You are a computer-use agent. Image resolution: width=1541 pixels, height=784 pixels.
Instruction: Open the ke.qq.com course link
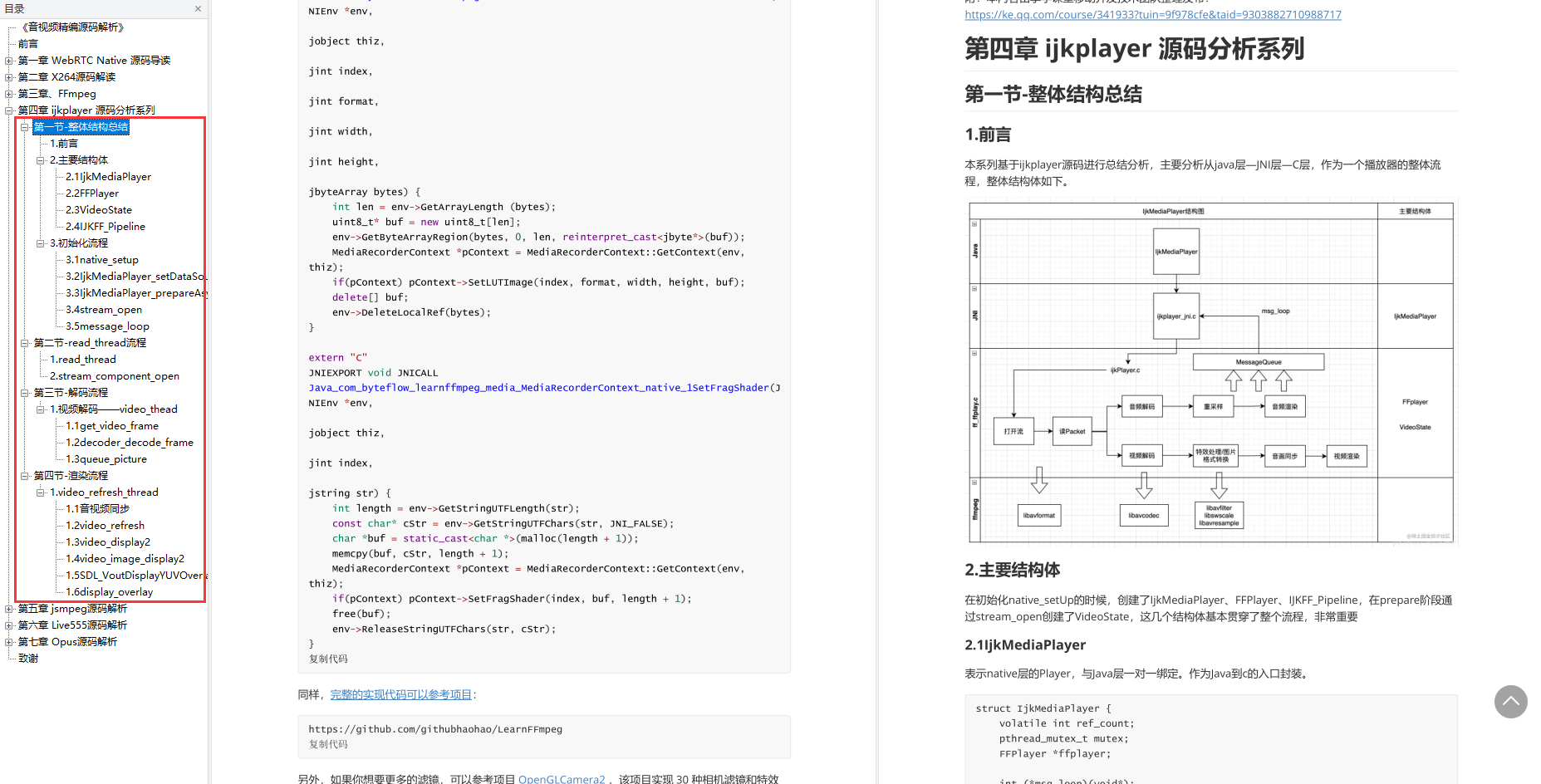tap(1153, 15)
